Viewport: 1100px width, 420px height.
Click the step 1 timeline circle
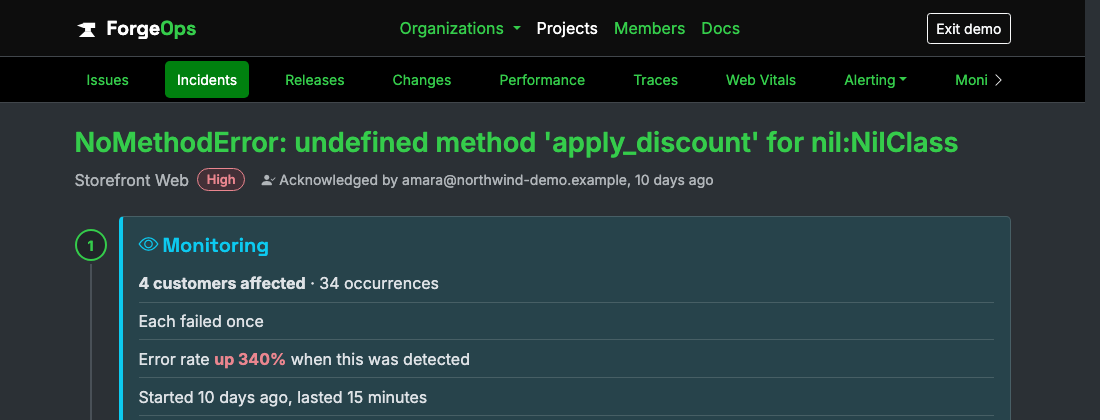tap(90, 245)
